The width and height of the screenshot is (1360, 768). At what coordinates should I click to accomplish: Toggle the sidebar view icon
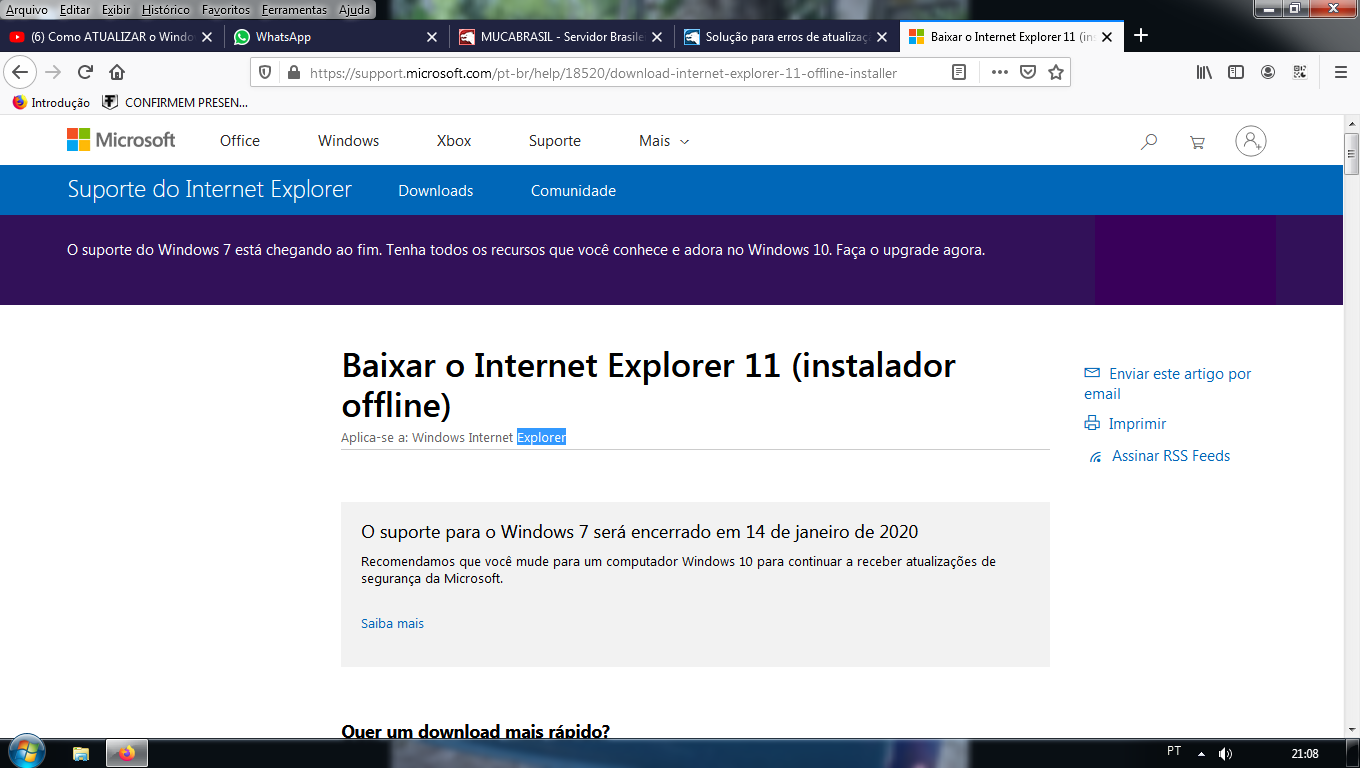(1236, 72)
